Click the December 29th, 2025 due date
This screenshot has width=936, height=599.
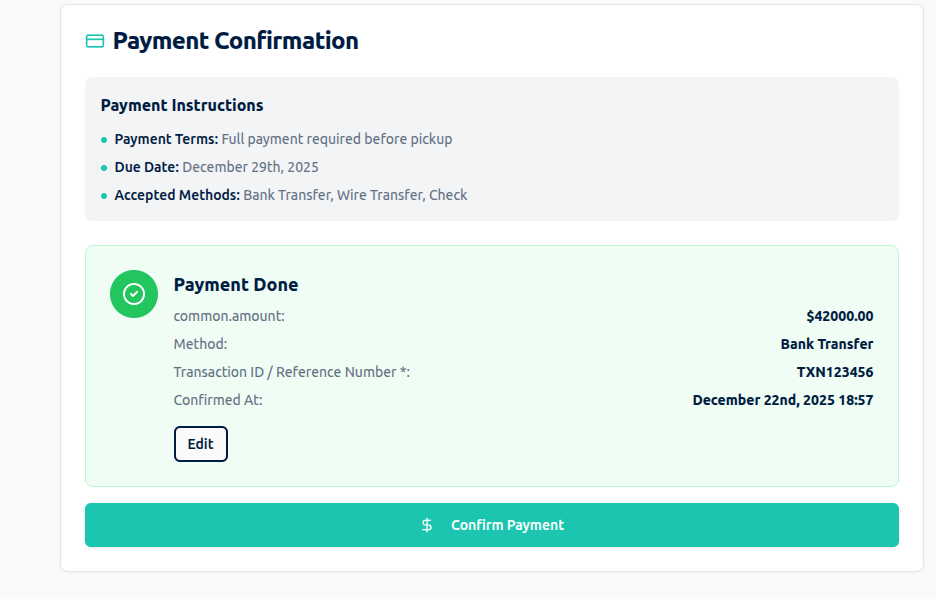coord(250,167)
